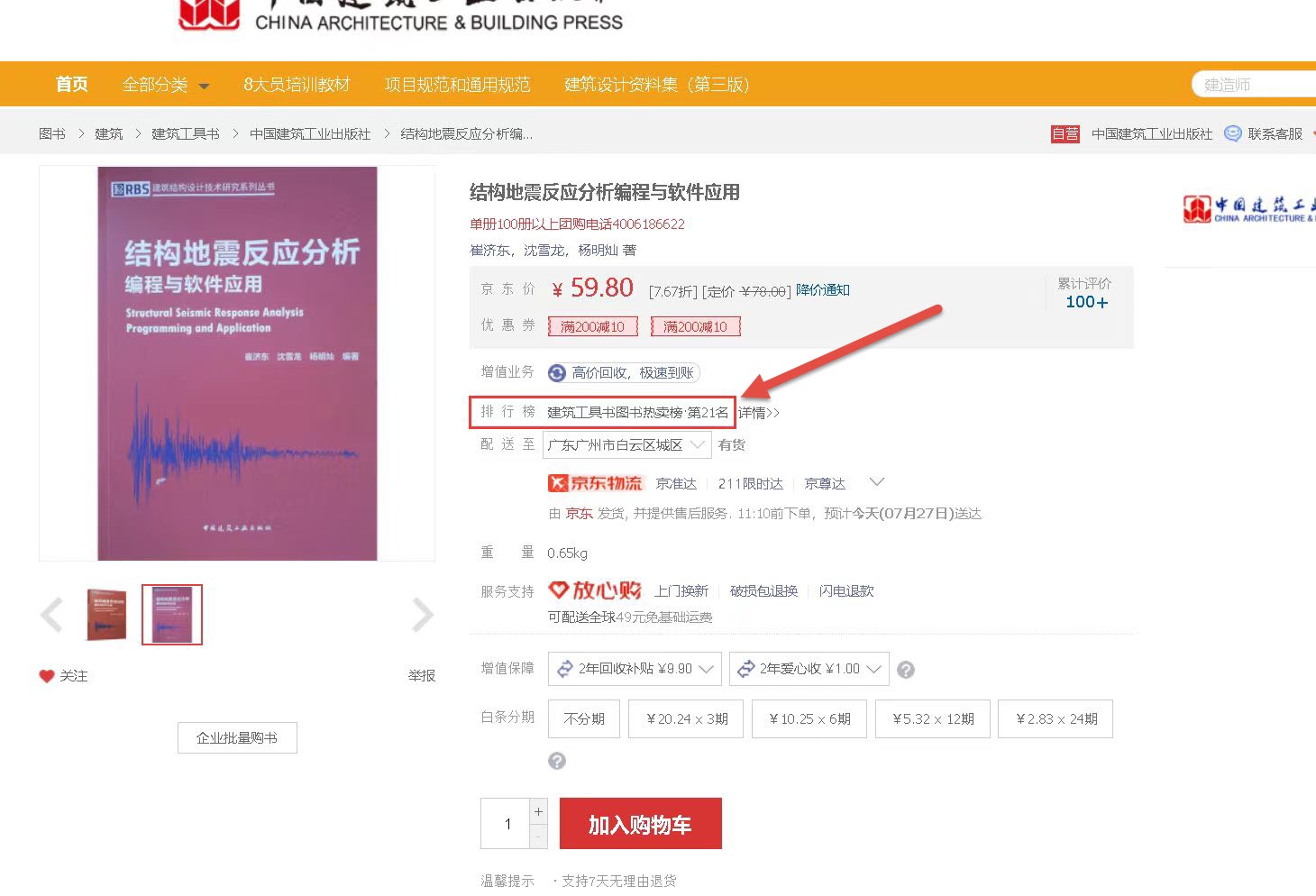
Task: Click help icon beside 增值保障 options
Action: tap(907, 669)
